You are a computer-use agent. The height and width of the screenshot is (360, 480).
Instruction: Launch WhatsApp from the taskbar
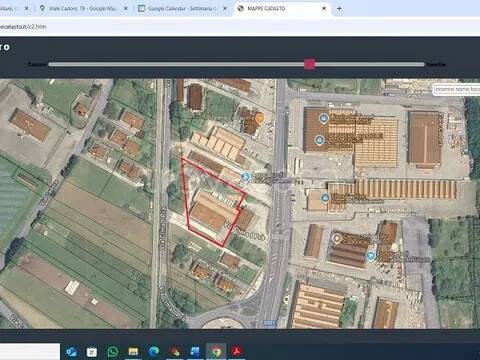(112, 352)
